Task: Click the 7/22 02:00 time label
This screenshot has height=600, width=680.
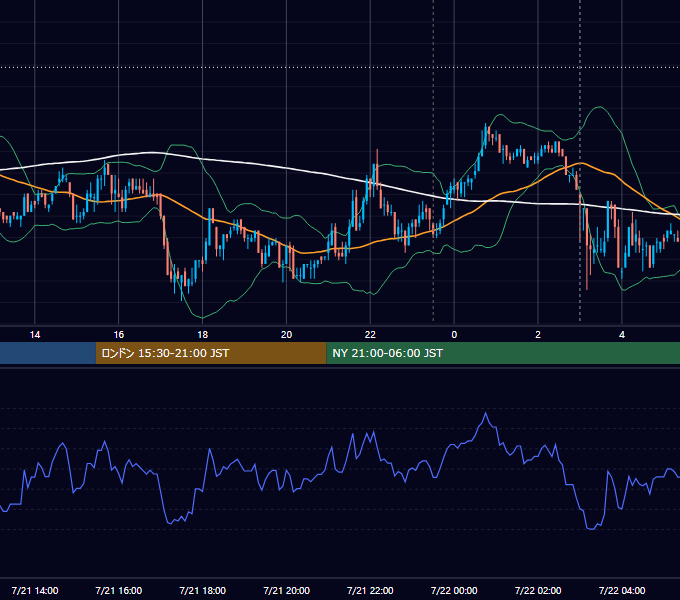Action: [538, 590]
